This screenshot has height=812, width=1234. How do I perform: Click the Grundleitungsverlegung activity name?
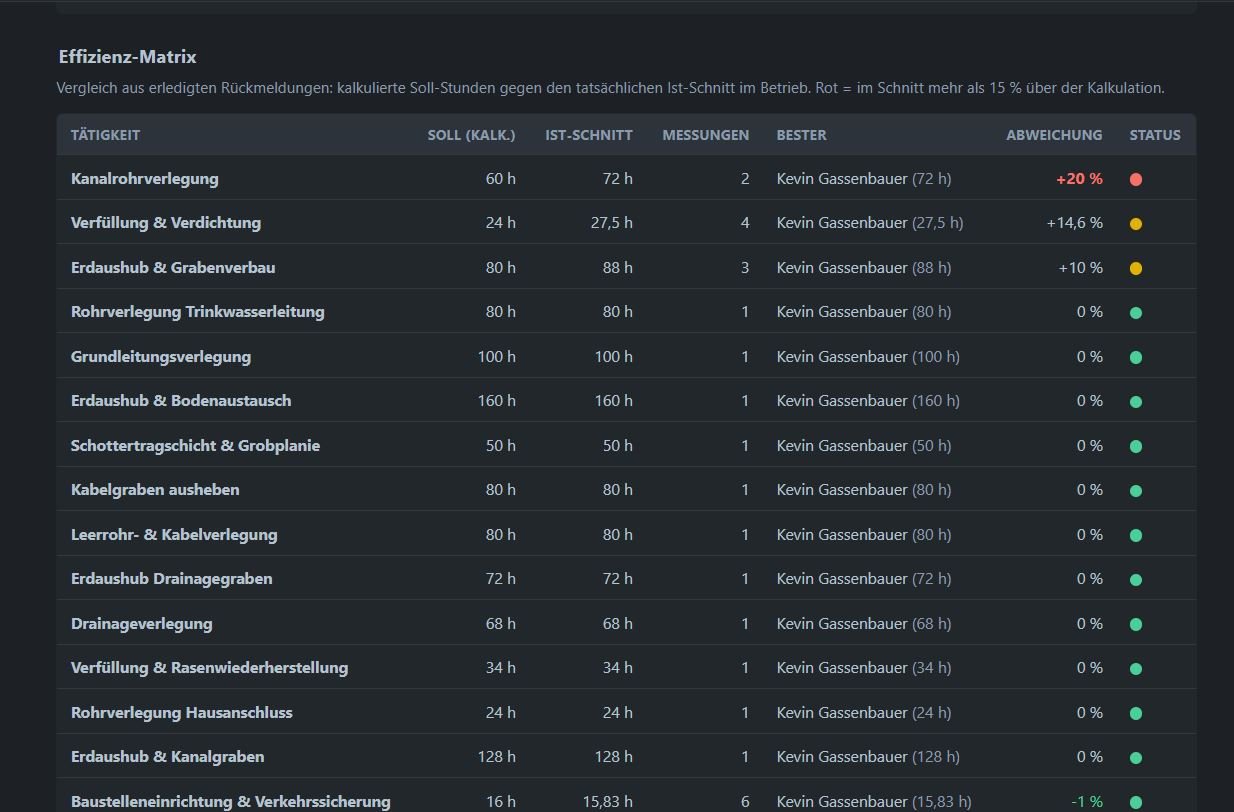(x=161, y=357)
